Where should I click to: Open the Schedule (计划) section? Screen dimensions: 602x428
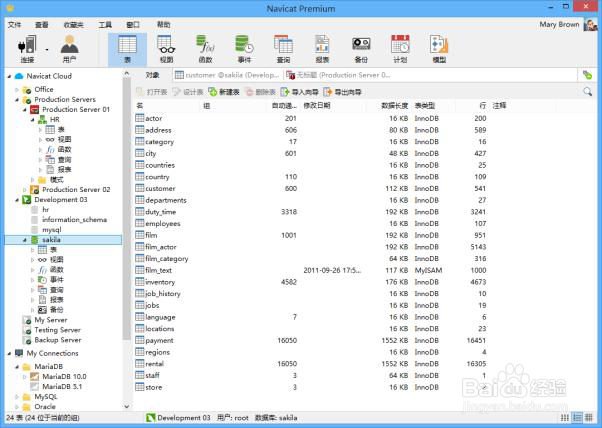400,49
